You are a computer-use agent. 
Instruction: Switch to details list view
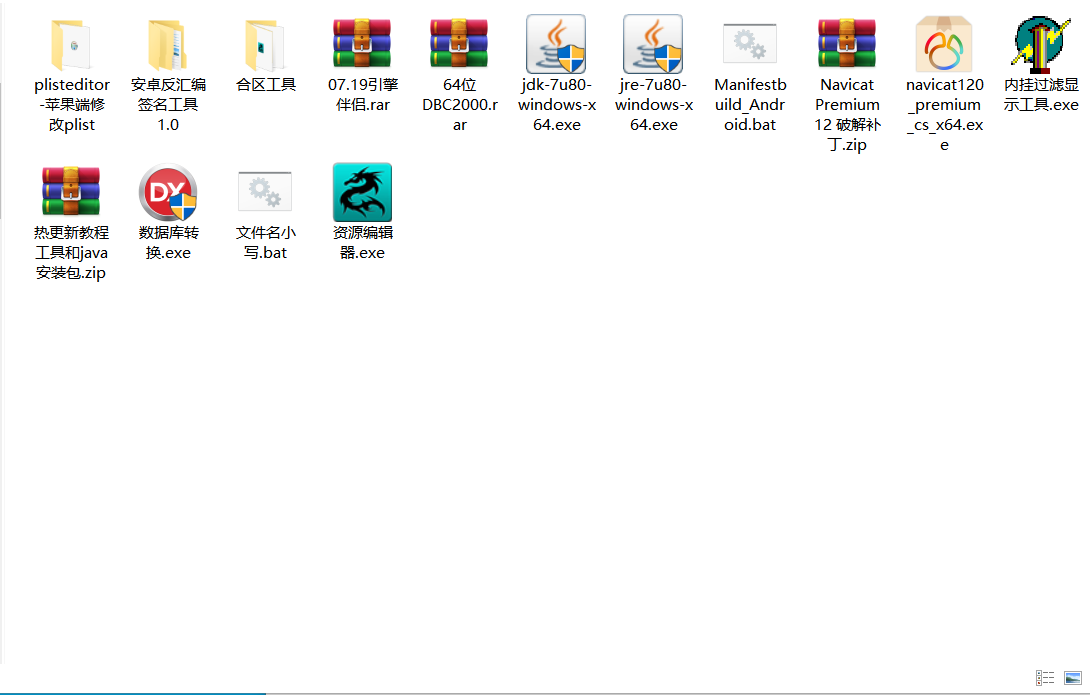click(x=1045, y=678)
